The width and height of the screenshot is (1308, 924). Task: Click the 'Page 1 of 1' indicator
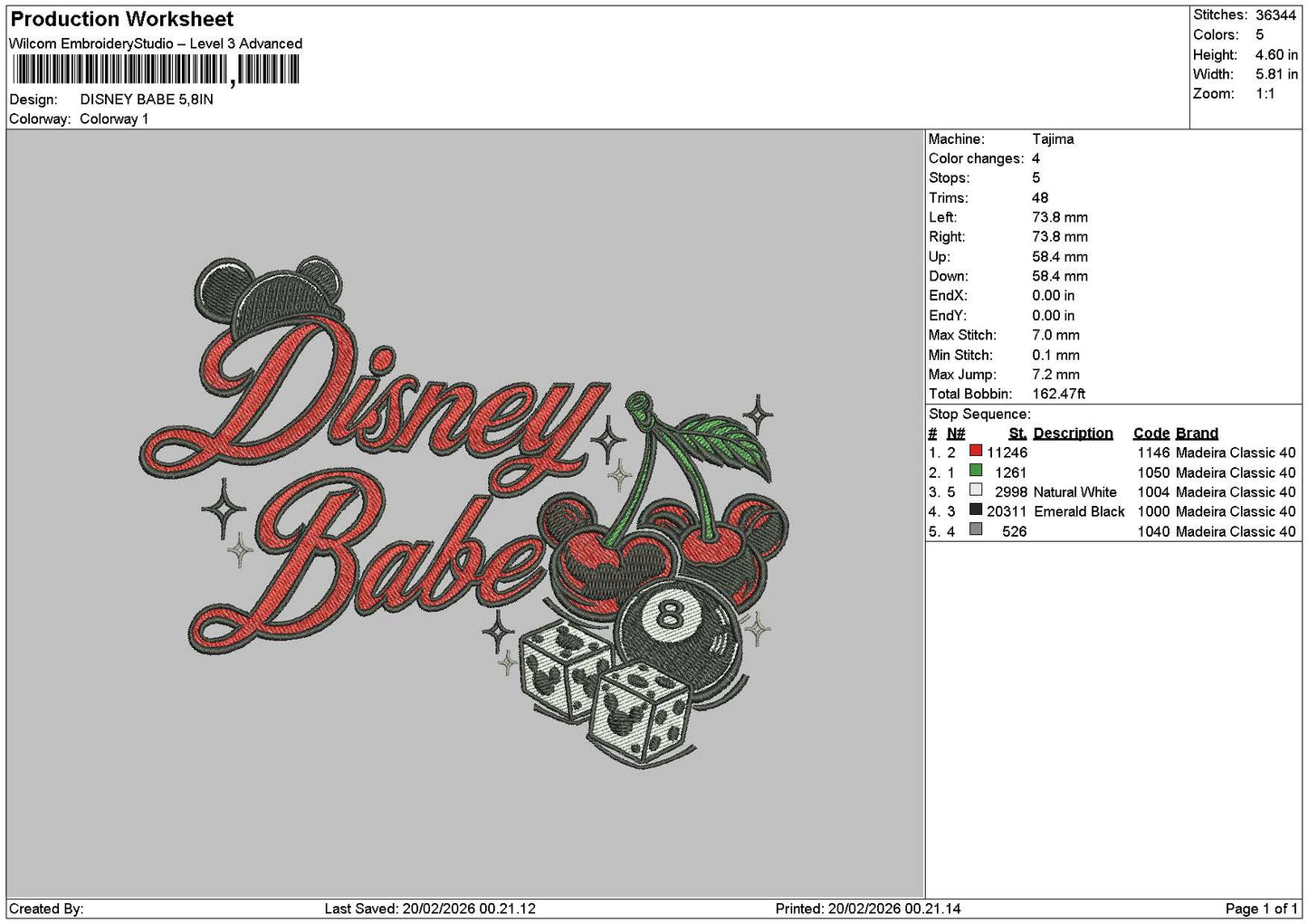tap(1262, 910)
